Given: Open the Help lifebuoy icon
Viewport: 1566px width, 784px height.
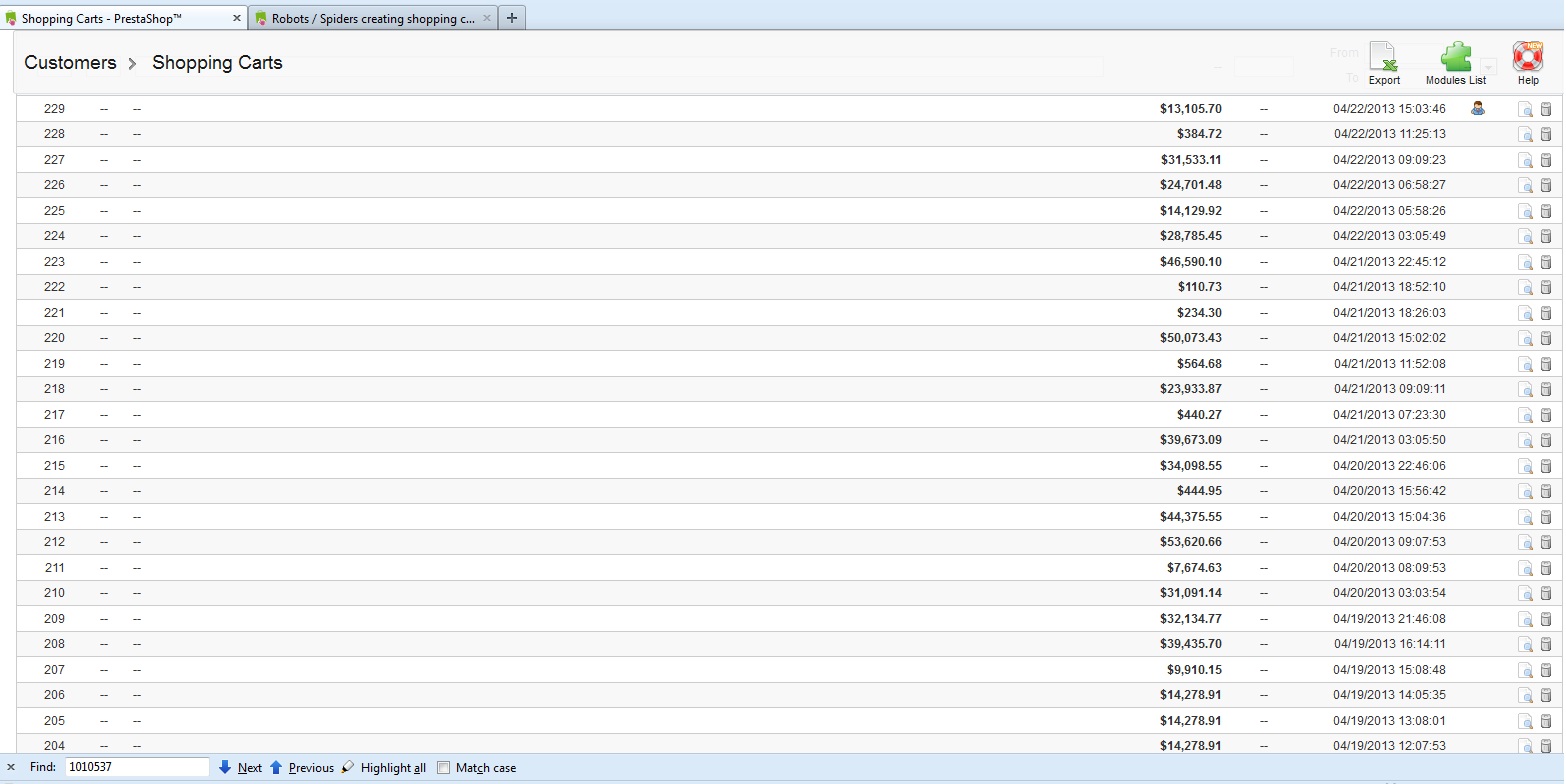Looking at the screenshot, I should [1528, 57].
